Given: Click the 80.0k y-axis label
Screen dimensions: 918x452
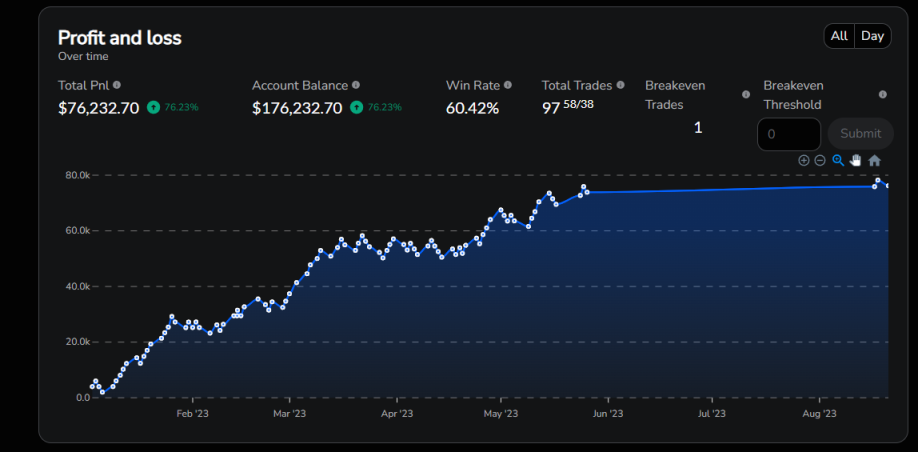Looking at the screenshot, I should [x=77, y=175].
